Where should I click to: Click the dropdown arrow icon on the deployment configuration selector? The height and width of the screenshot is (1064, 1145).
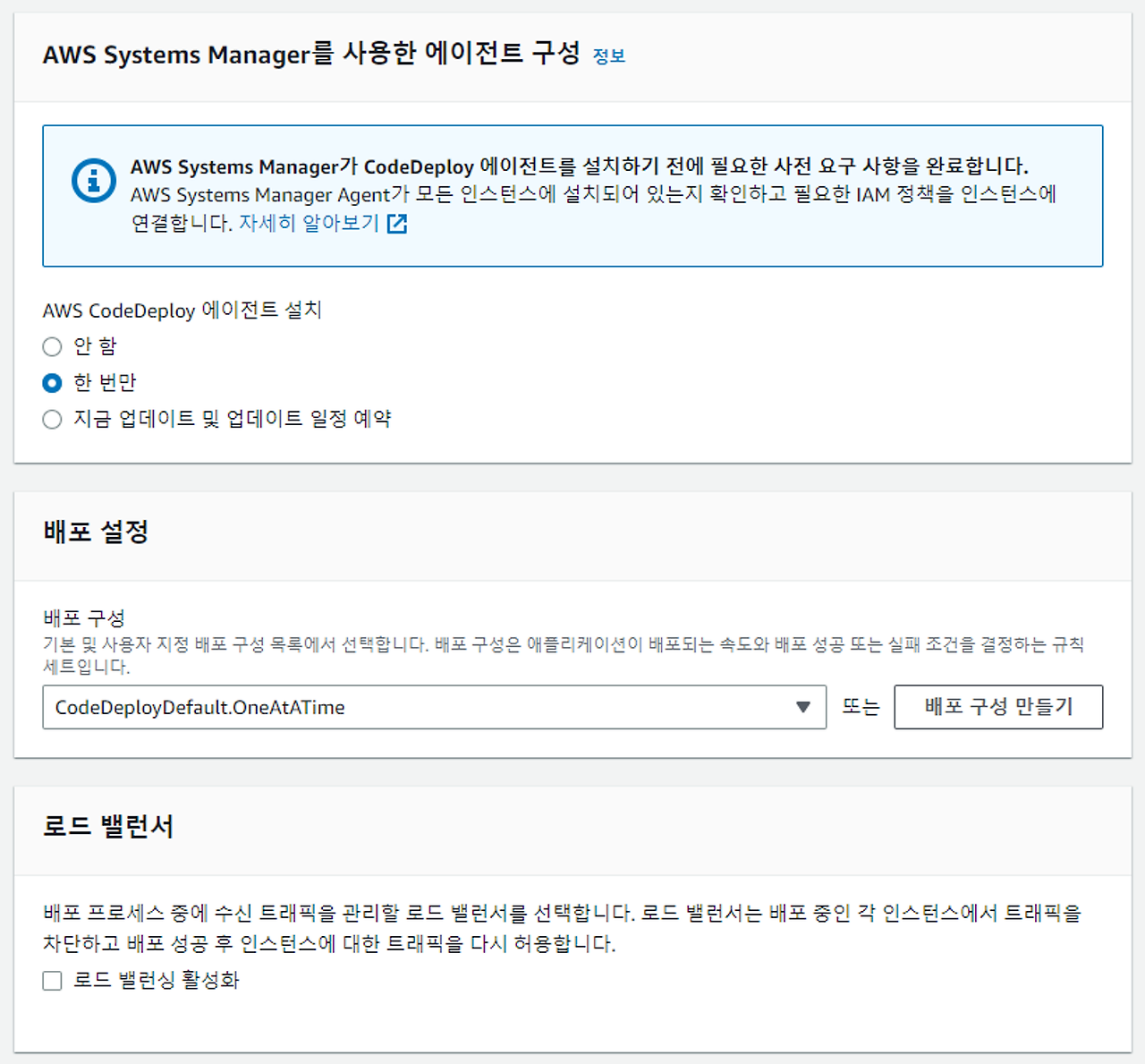(x=803, y=707)
